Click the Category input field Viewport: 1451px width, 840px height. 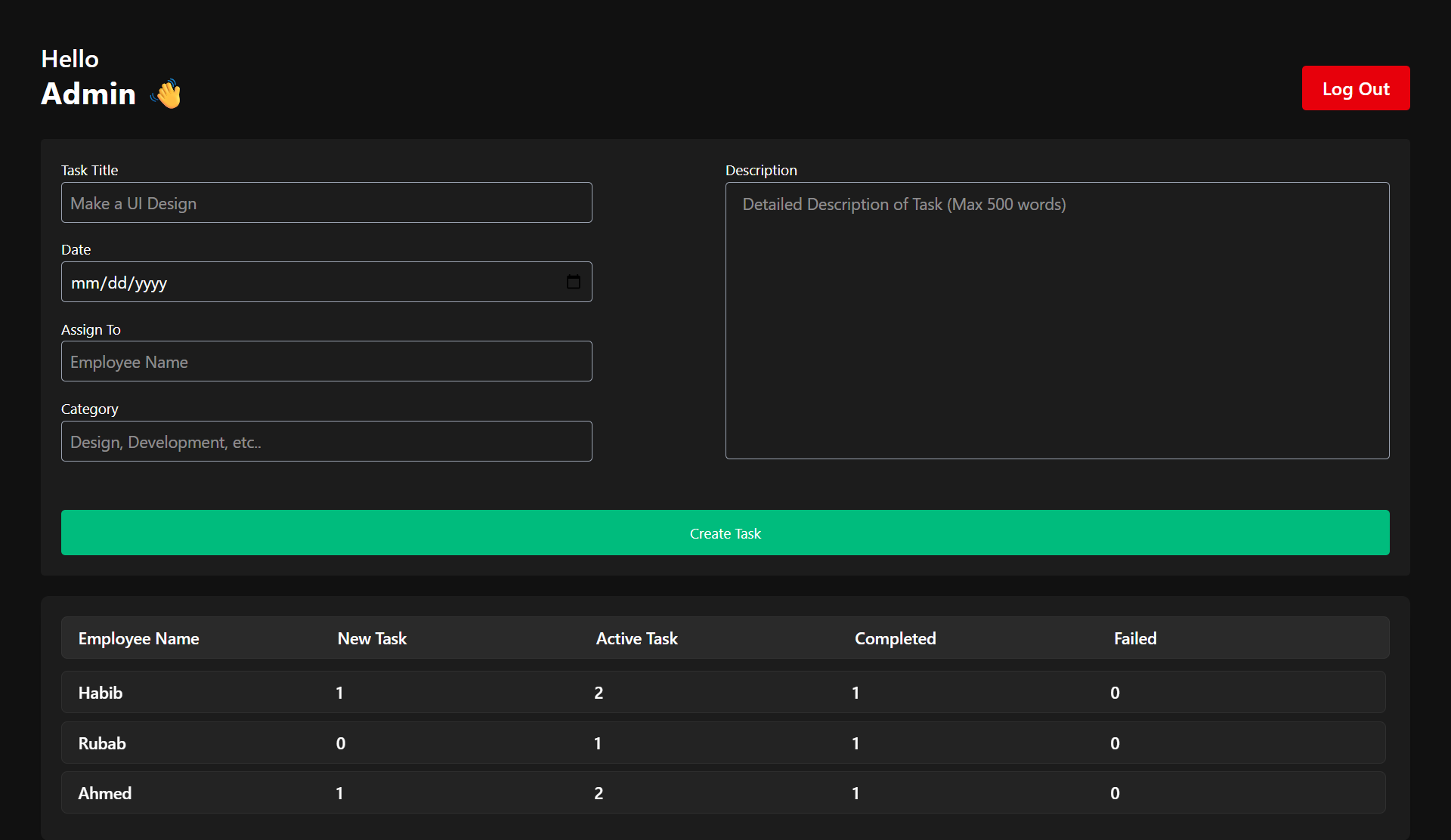pyautogui.click(x=326, y=442)
